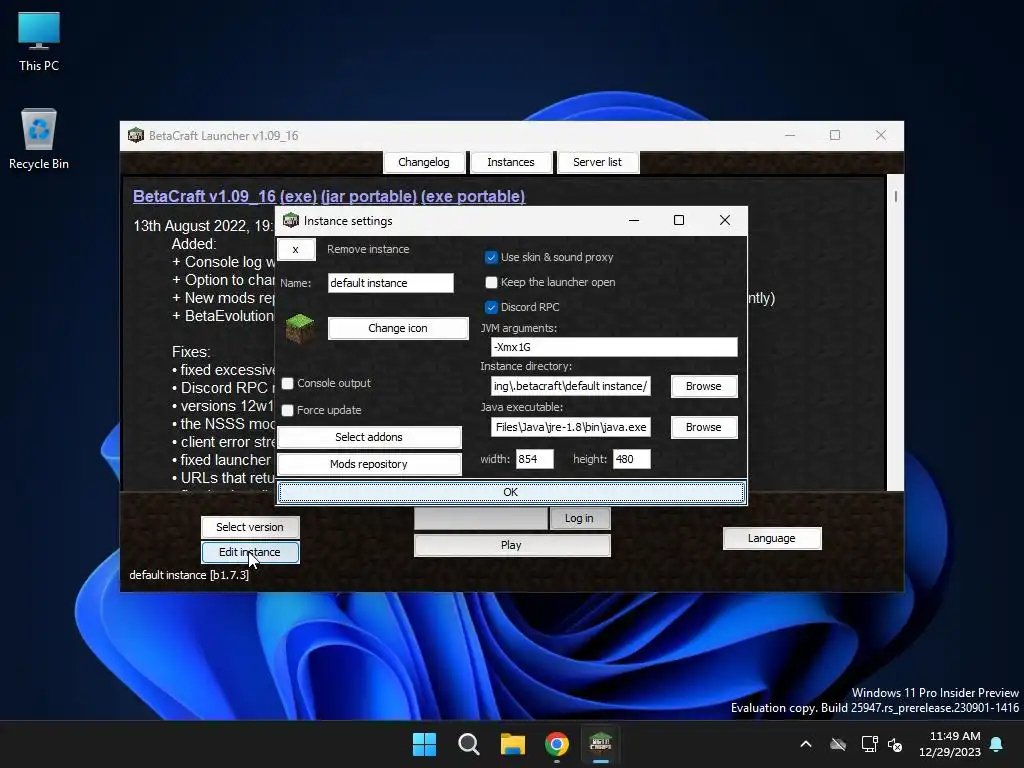Screen dimensions: 1024x768
Task: Open the (jar portable) download link
Action: coord(369,196)
